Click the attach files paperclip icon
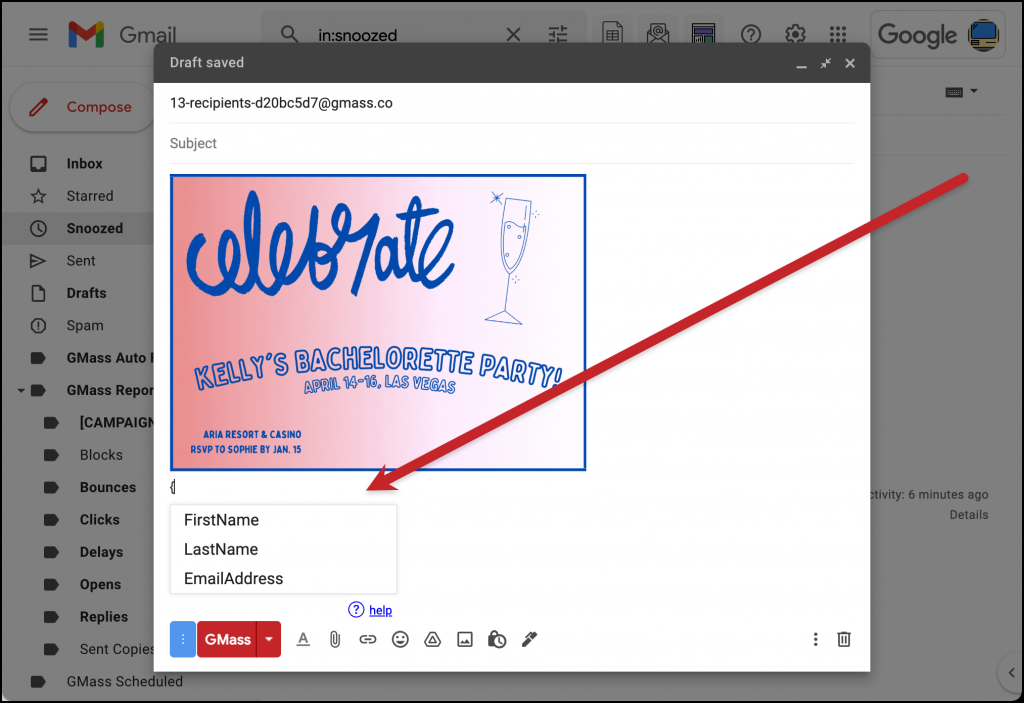 335,639
